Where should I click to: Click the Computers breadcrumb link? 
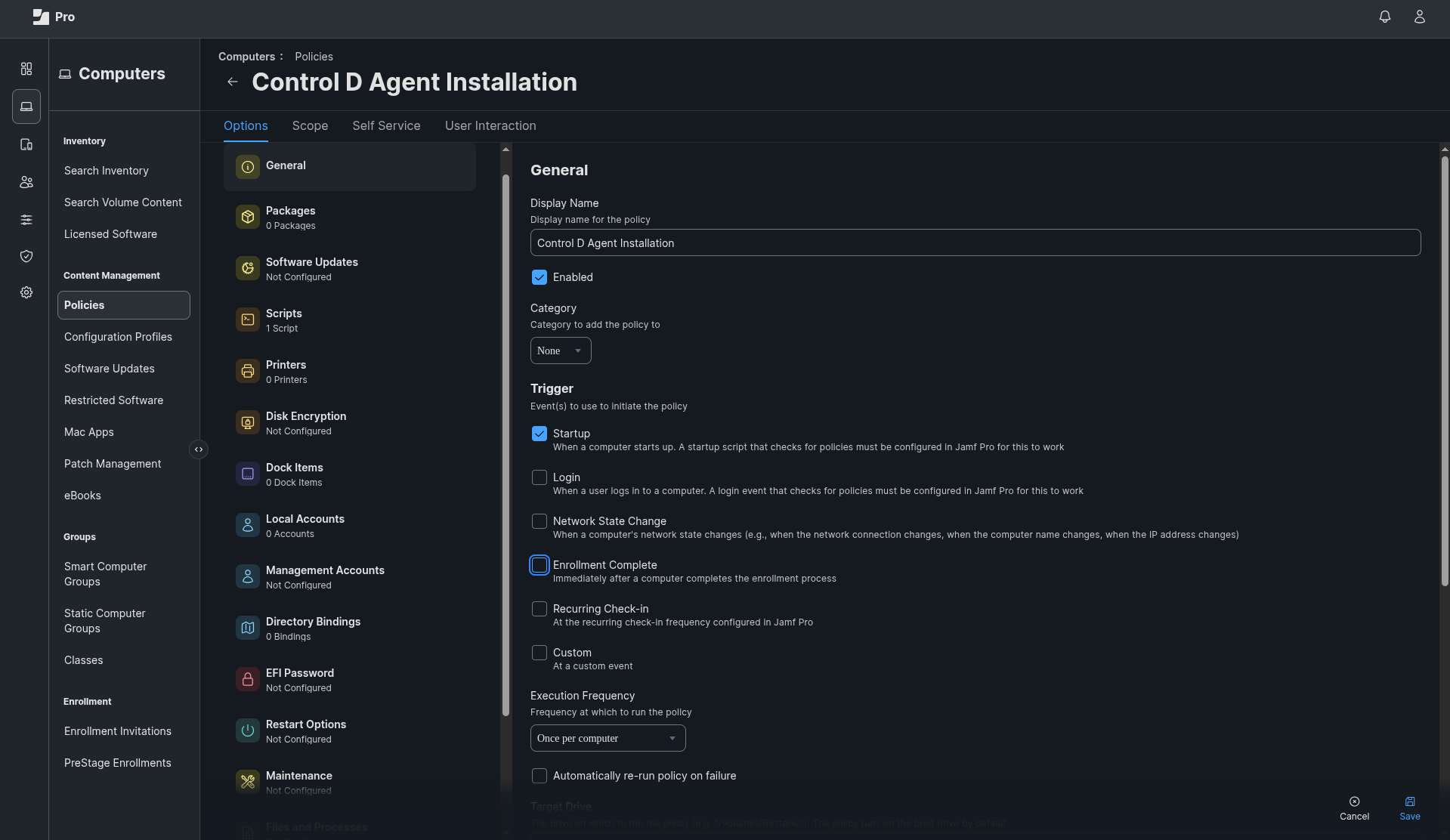(246, 57)
